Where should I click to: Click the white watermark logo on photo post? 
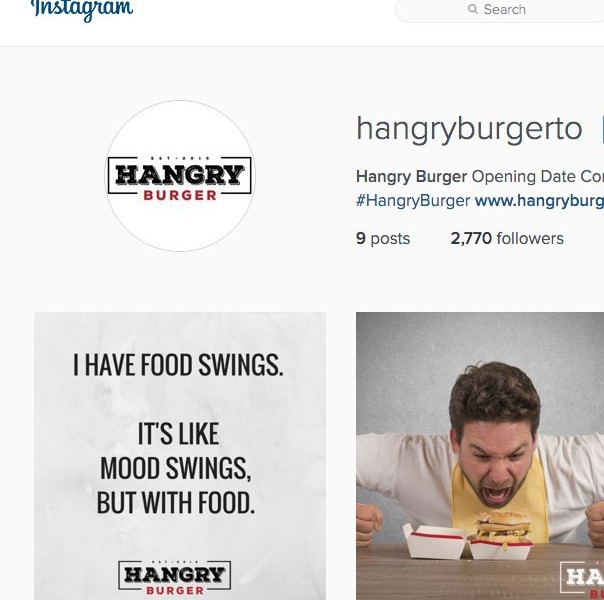click(x=582, y=580)
